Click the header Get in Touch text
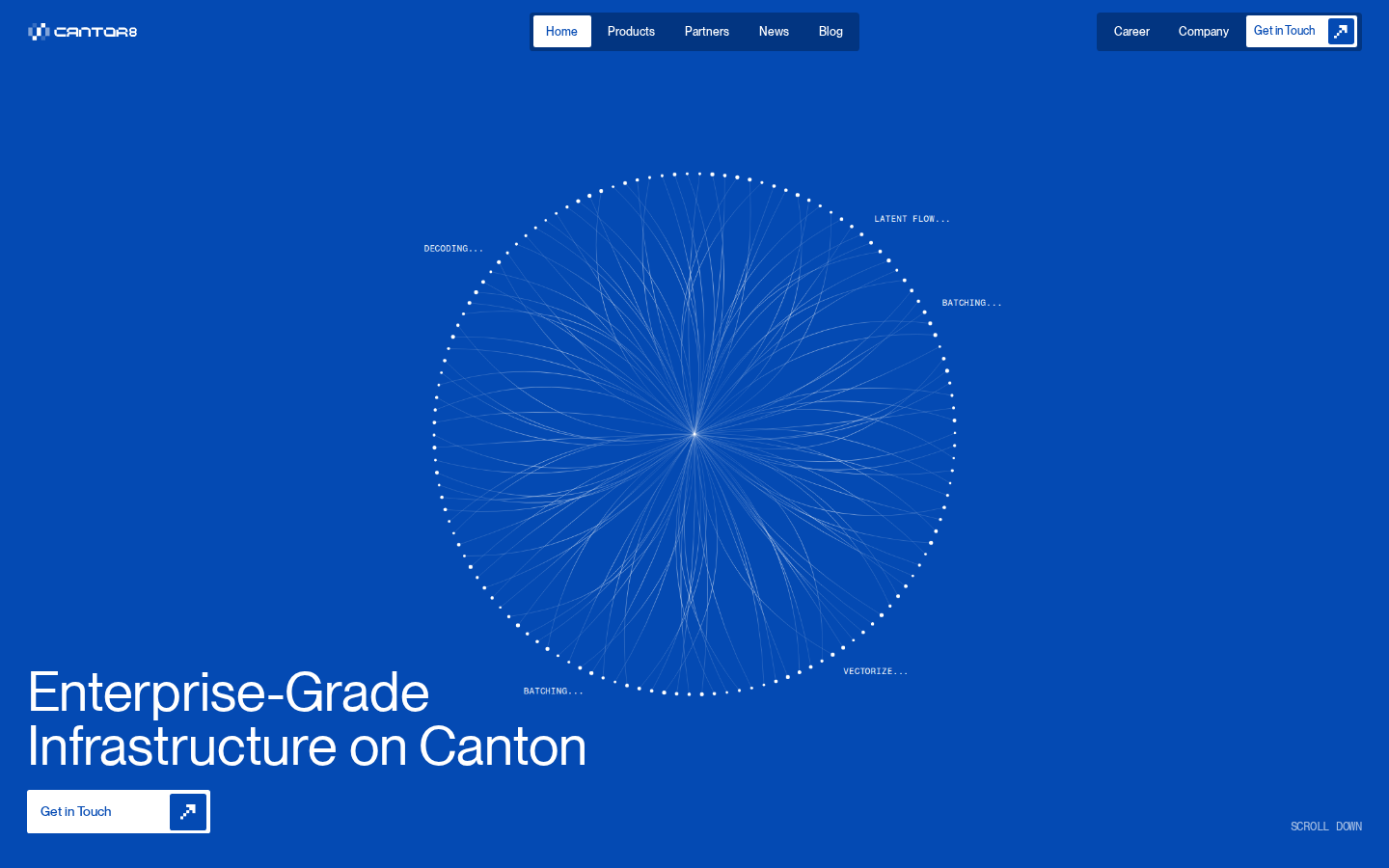 [1284, 31]
